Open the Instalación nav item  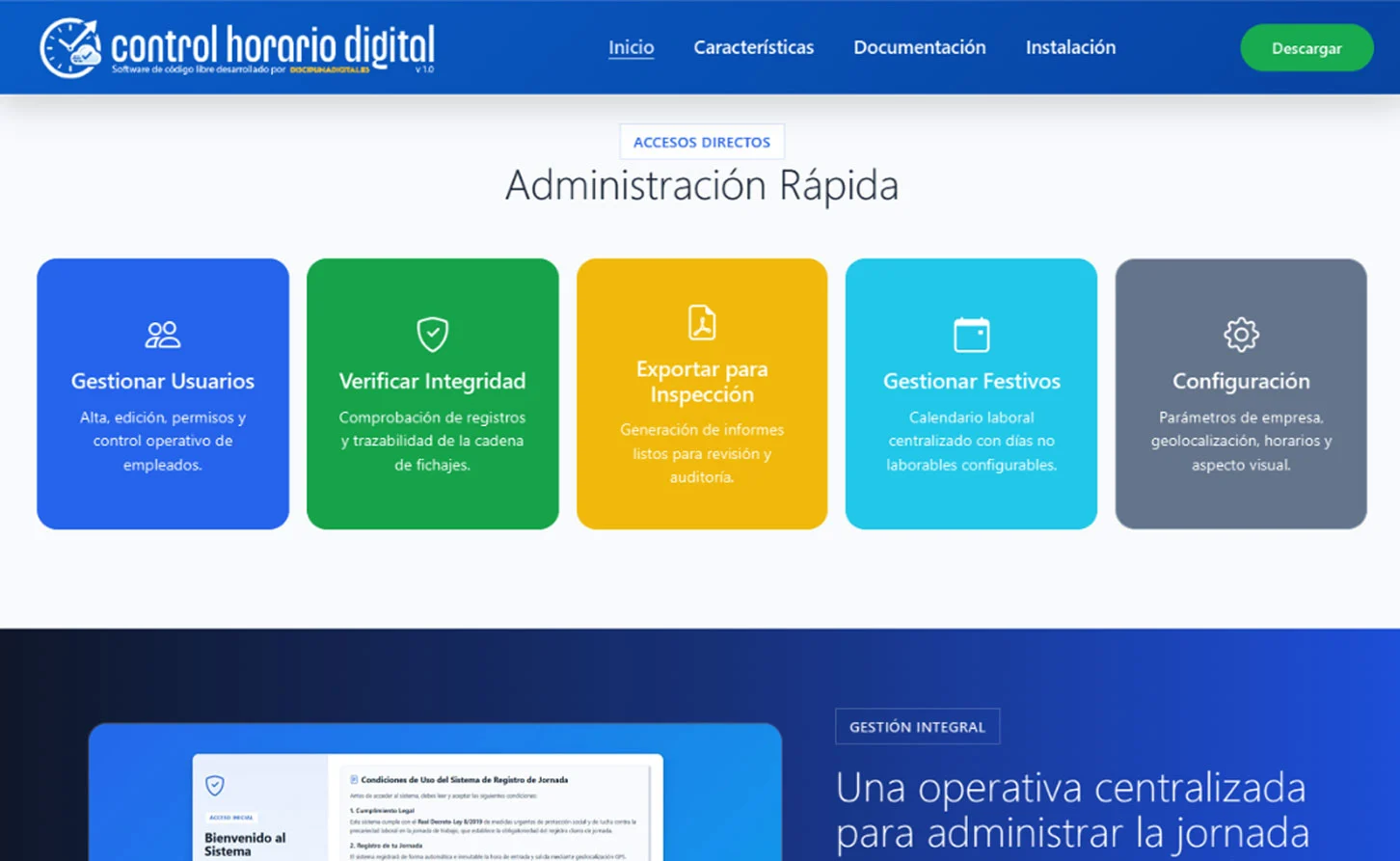tap(1070, 47)
